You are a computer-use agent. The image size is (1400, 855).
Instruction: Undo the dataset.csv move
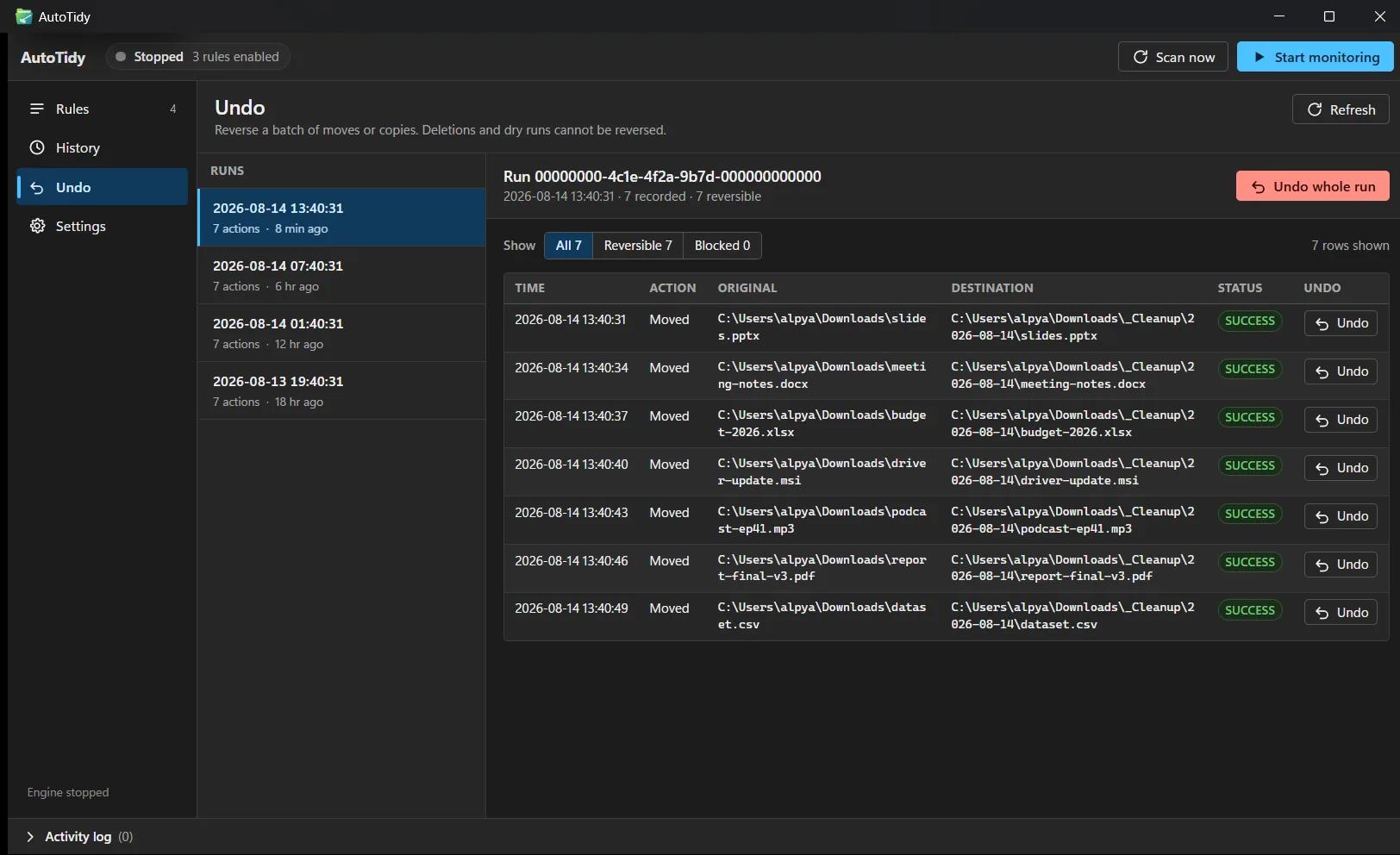tap(1341, 613)
